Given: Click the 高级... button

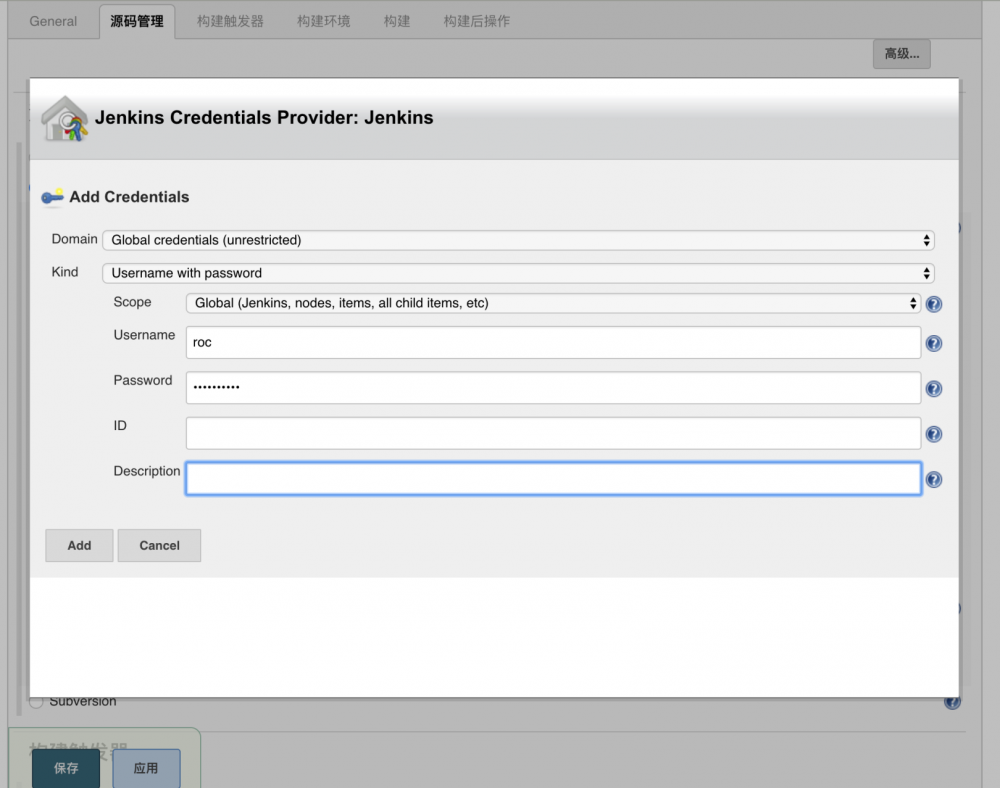Looking at the screenshot, I should click(x=901, y=54).
